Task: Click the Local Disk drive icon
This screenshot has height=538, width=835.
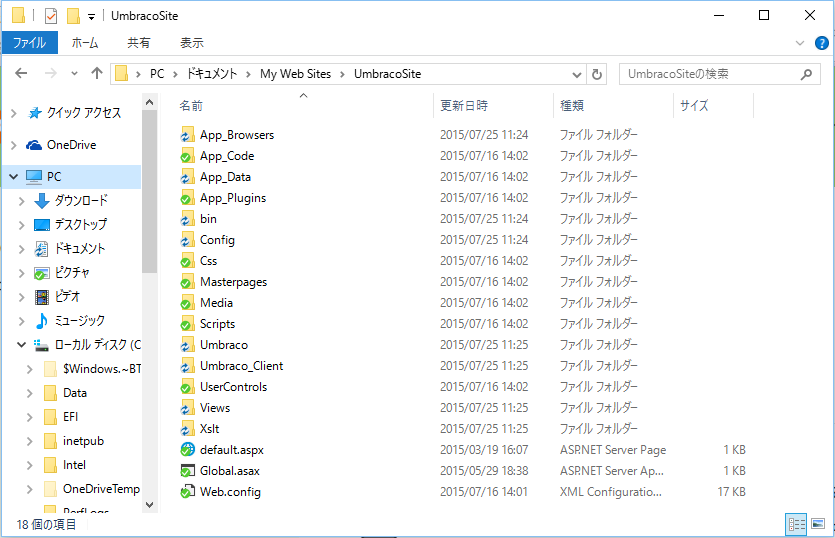Action: 42,345
